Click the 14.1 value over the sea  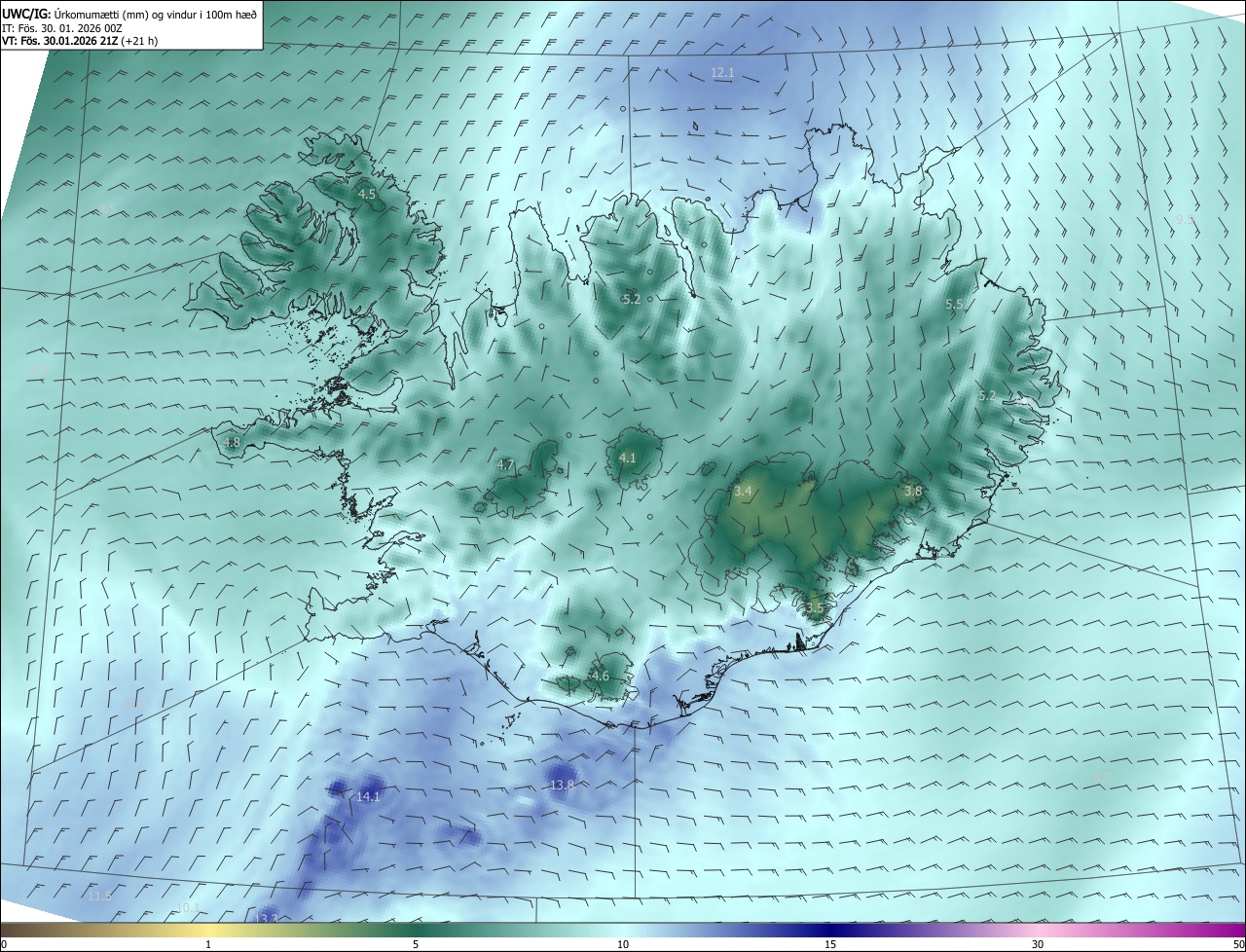pos(368,797)
